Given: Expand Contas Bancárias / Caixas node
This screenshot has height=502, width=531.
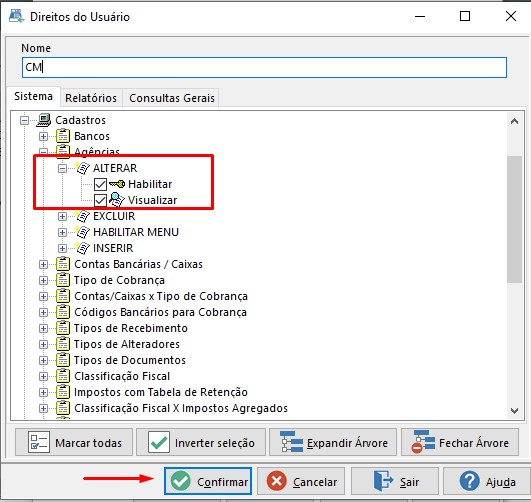Looking at the screenshot, I should 43,264.
